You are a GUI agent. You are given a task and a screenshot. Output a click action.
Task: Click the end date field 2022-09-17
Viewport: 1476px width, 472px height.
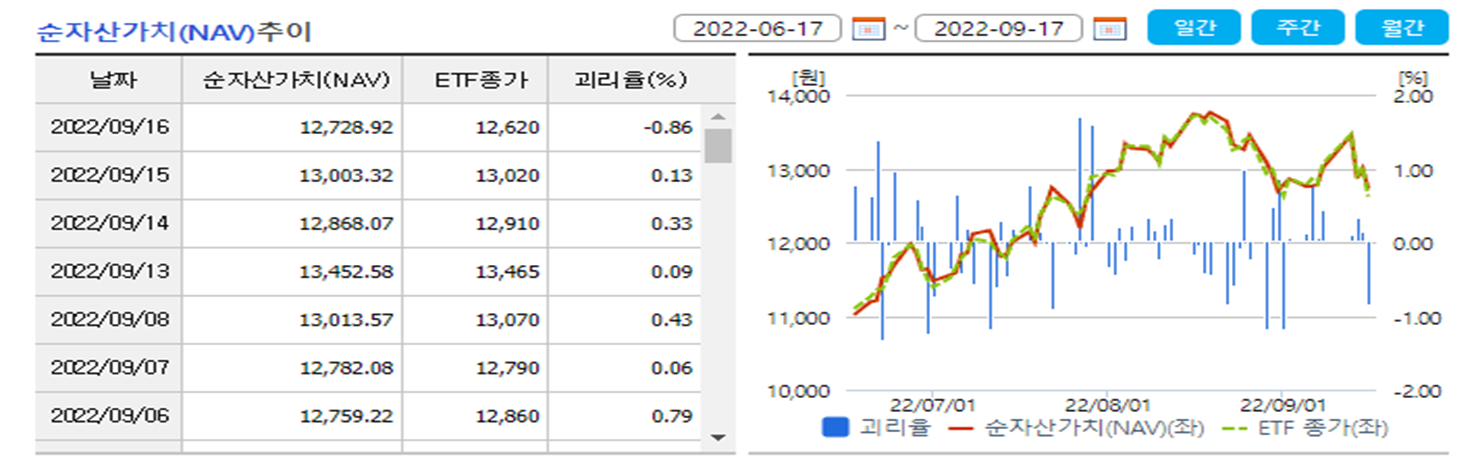pyautogui.click(x=999, y=28)
